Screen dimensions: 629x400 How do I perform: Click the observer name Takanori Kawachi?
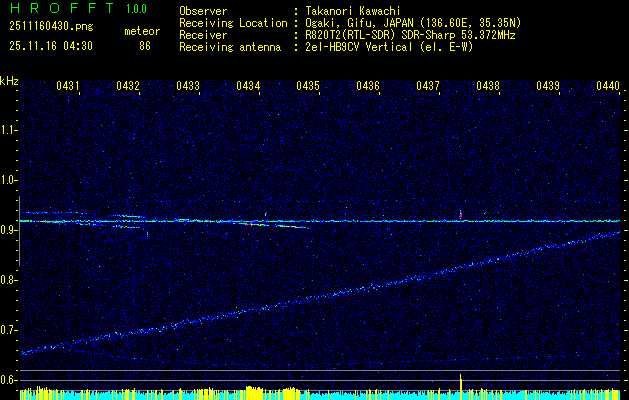coord(353,11)
